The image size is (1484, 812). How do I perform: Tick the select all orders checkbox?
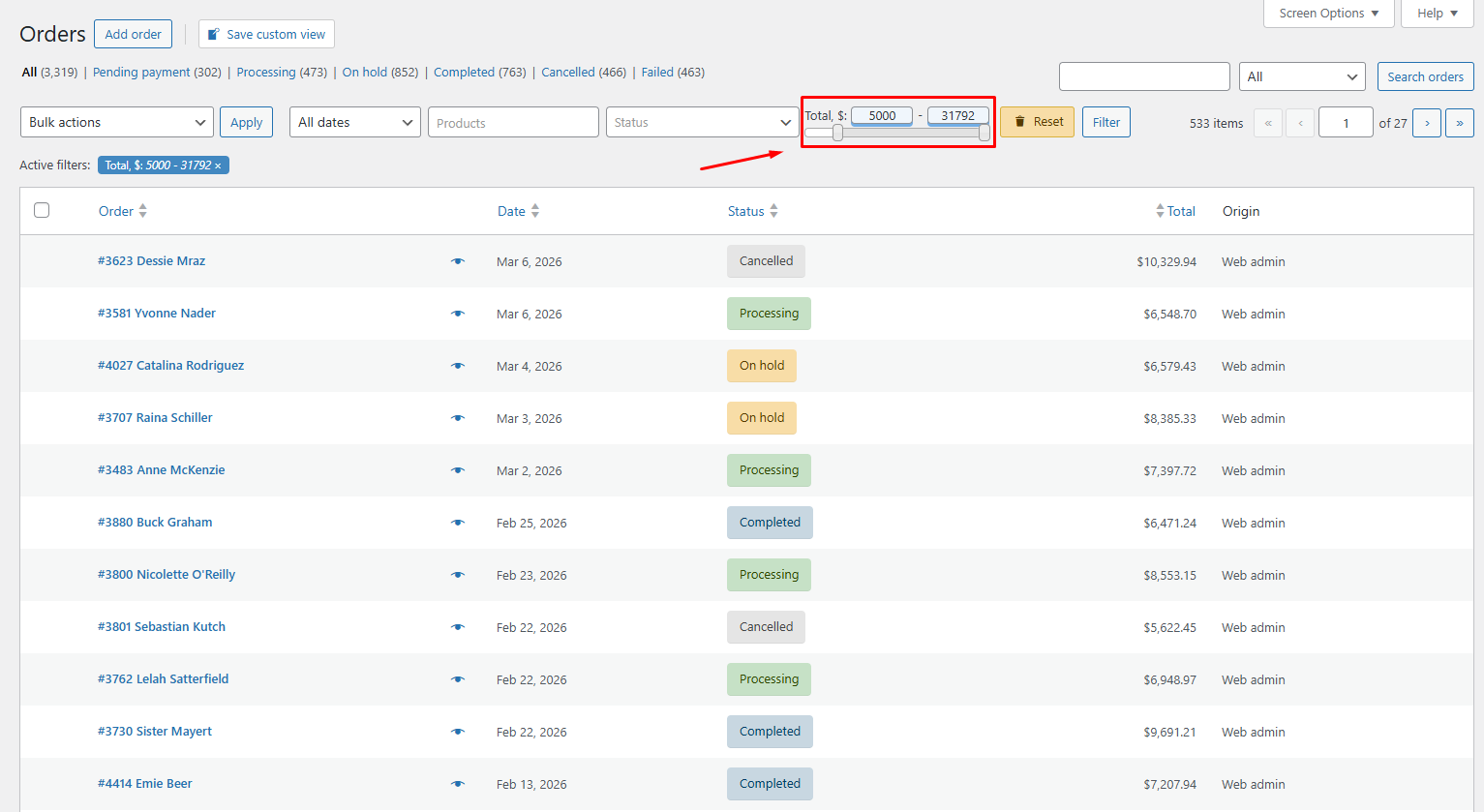[x=42, y=210]
